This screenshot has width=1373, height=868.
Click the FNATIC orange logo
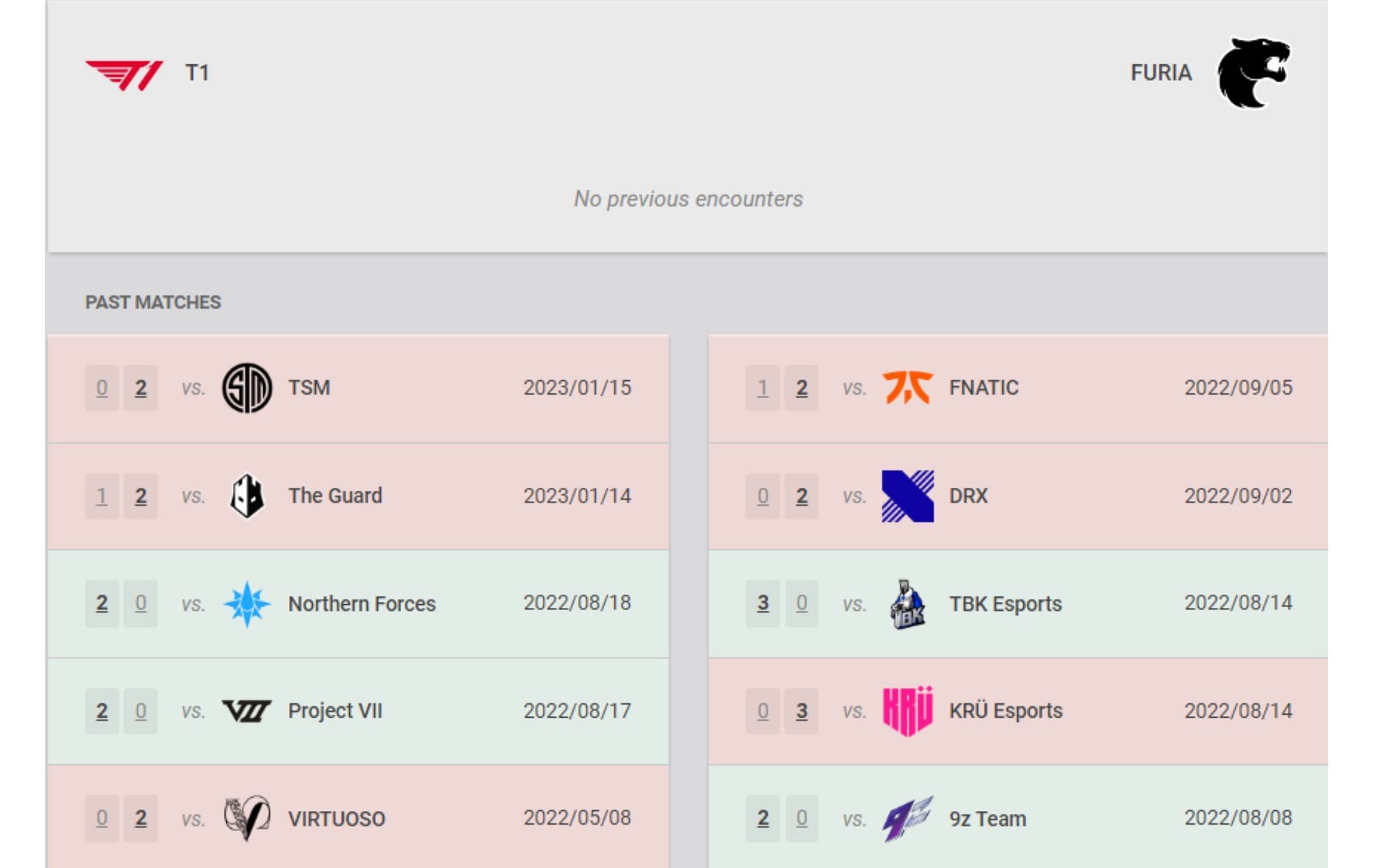908,387
